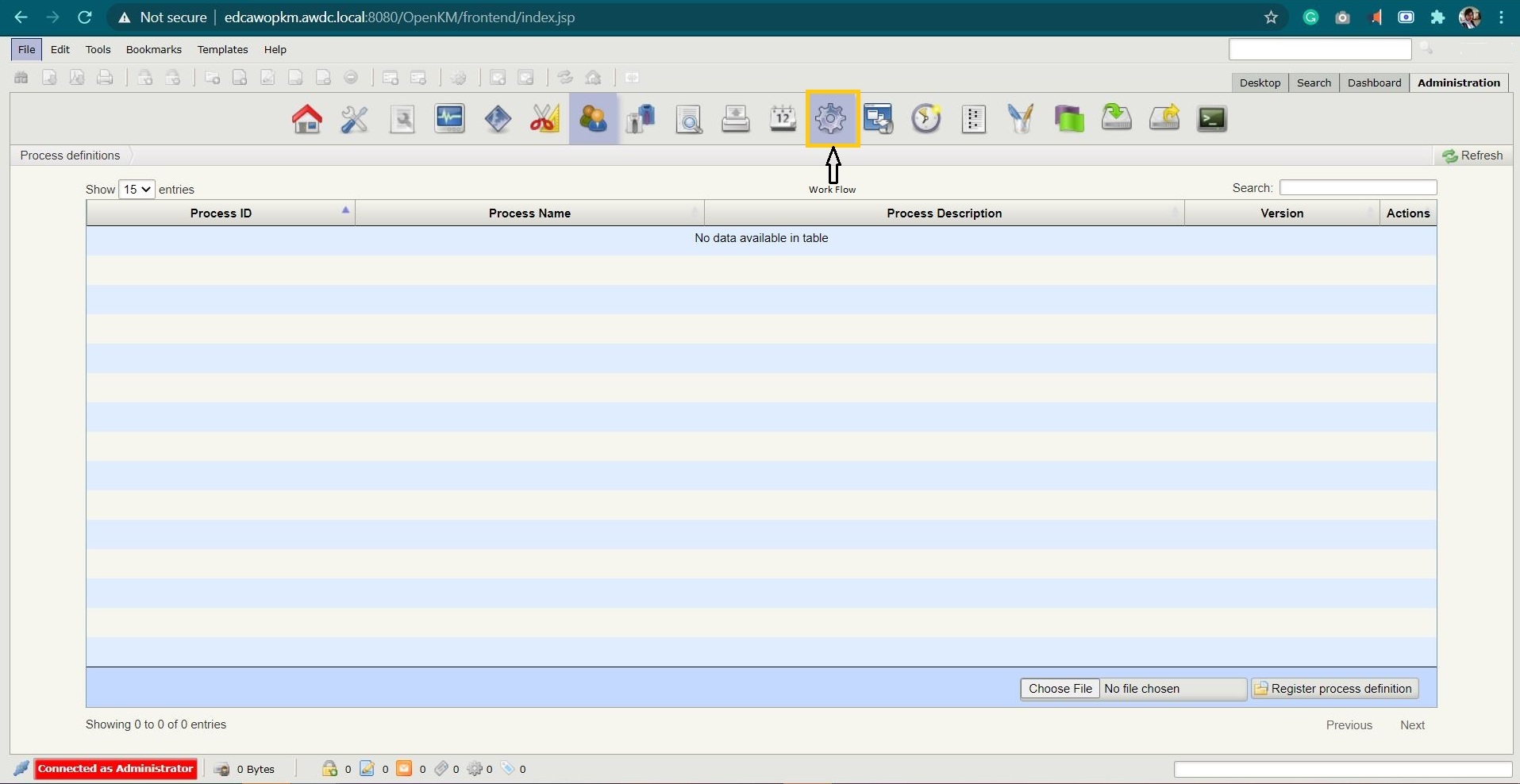Click the pen and brush in cup icon

[x=1022, y=119]
